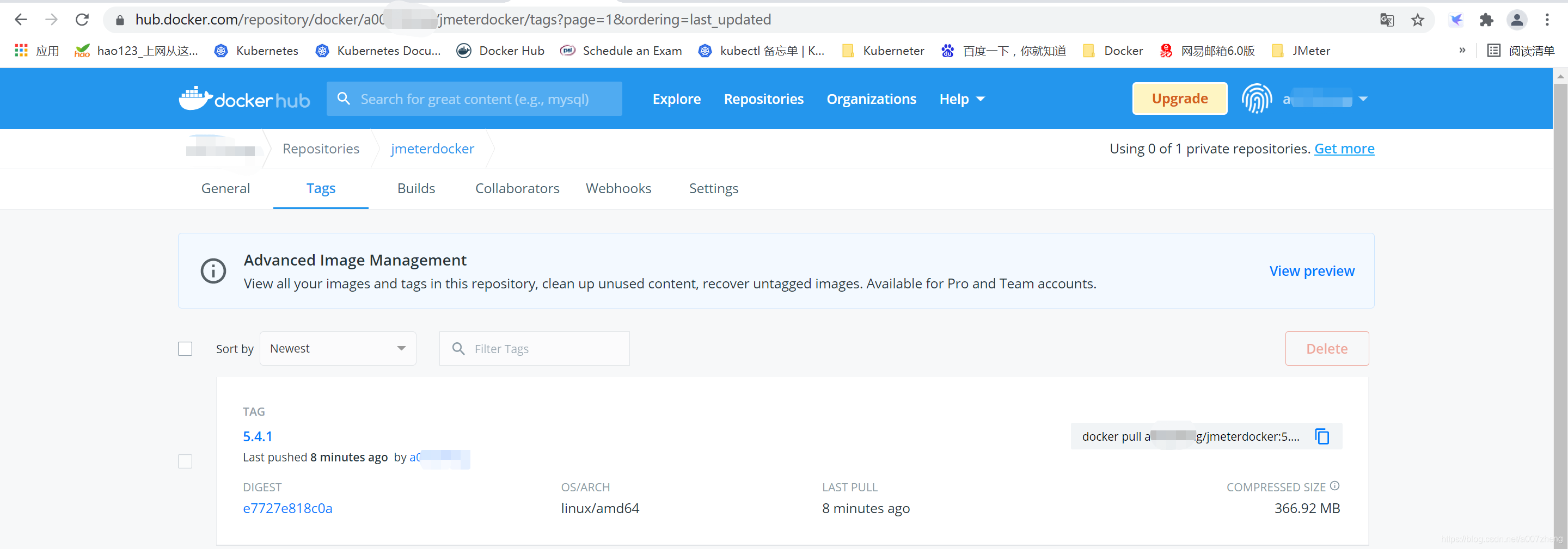The image size is (1568, 549).
Task: Click Compressed Size info icon
Action: tap(1334, 486)
